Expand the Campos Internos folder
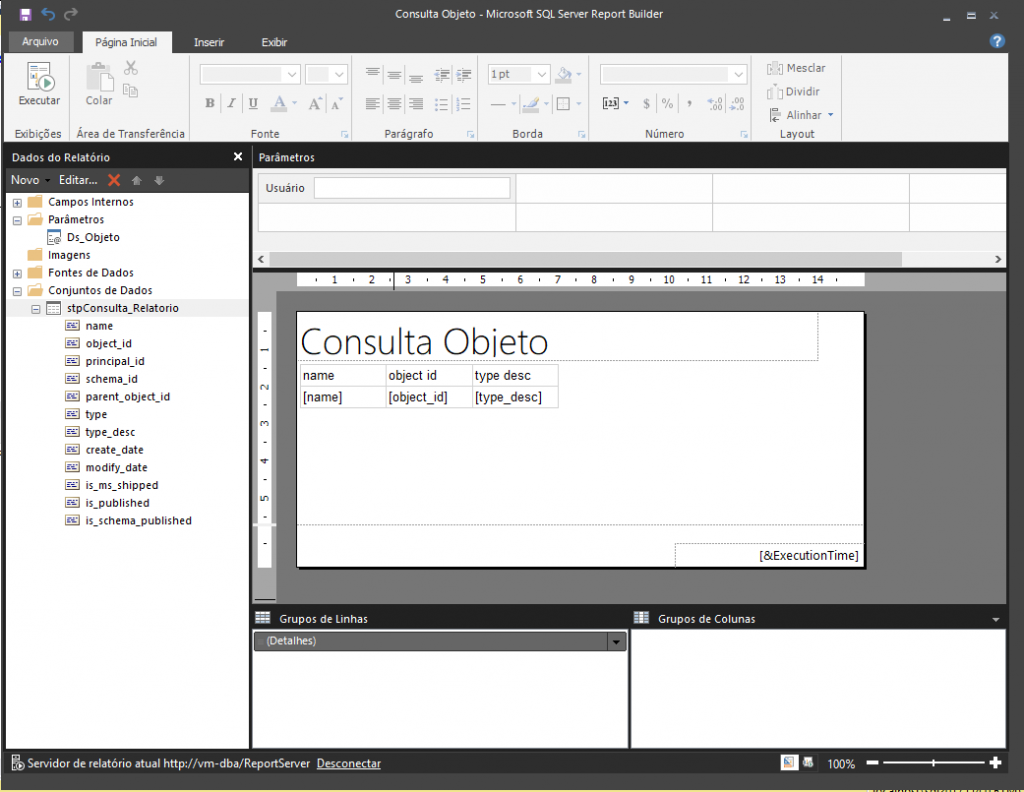This screenshot has width=1024, height=792. pyautogui.click(x=17, y=202)
